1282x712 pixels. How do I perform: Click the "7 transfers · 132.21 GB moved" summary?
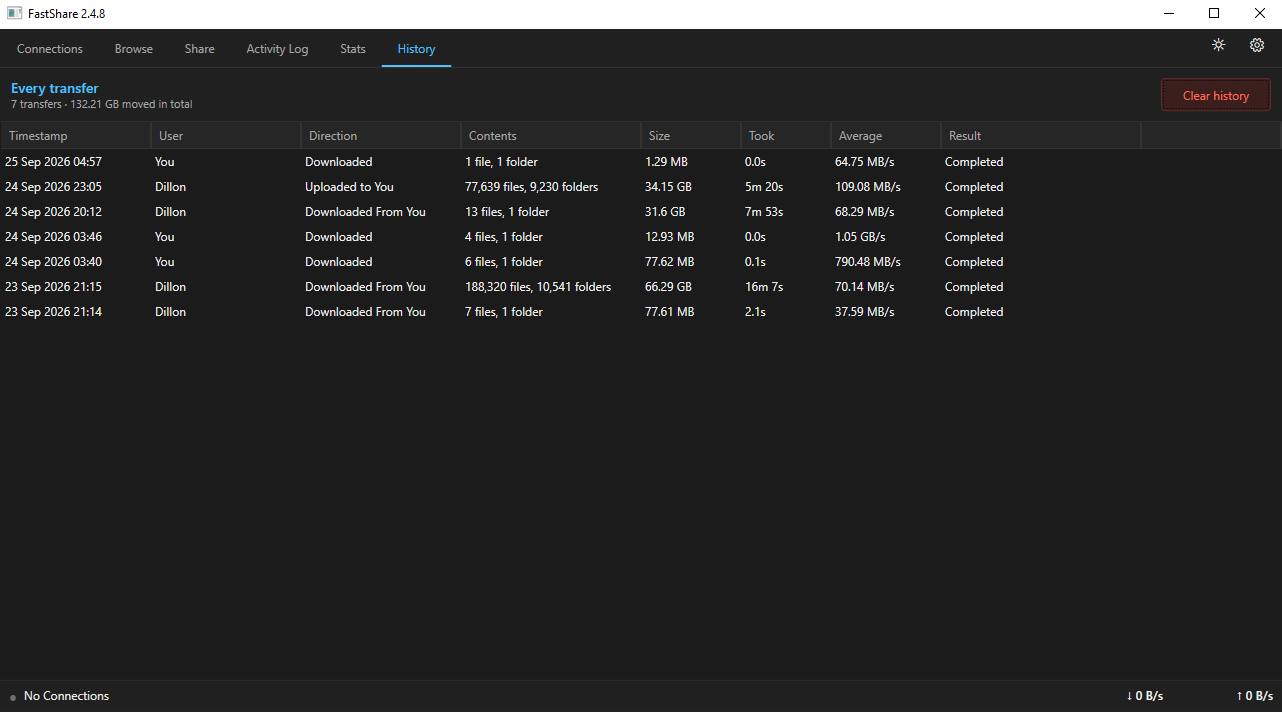[x=102, y=105]
